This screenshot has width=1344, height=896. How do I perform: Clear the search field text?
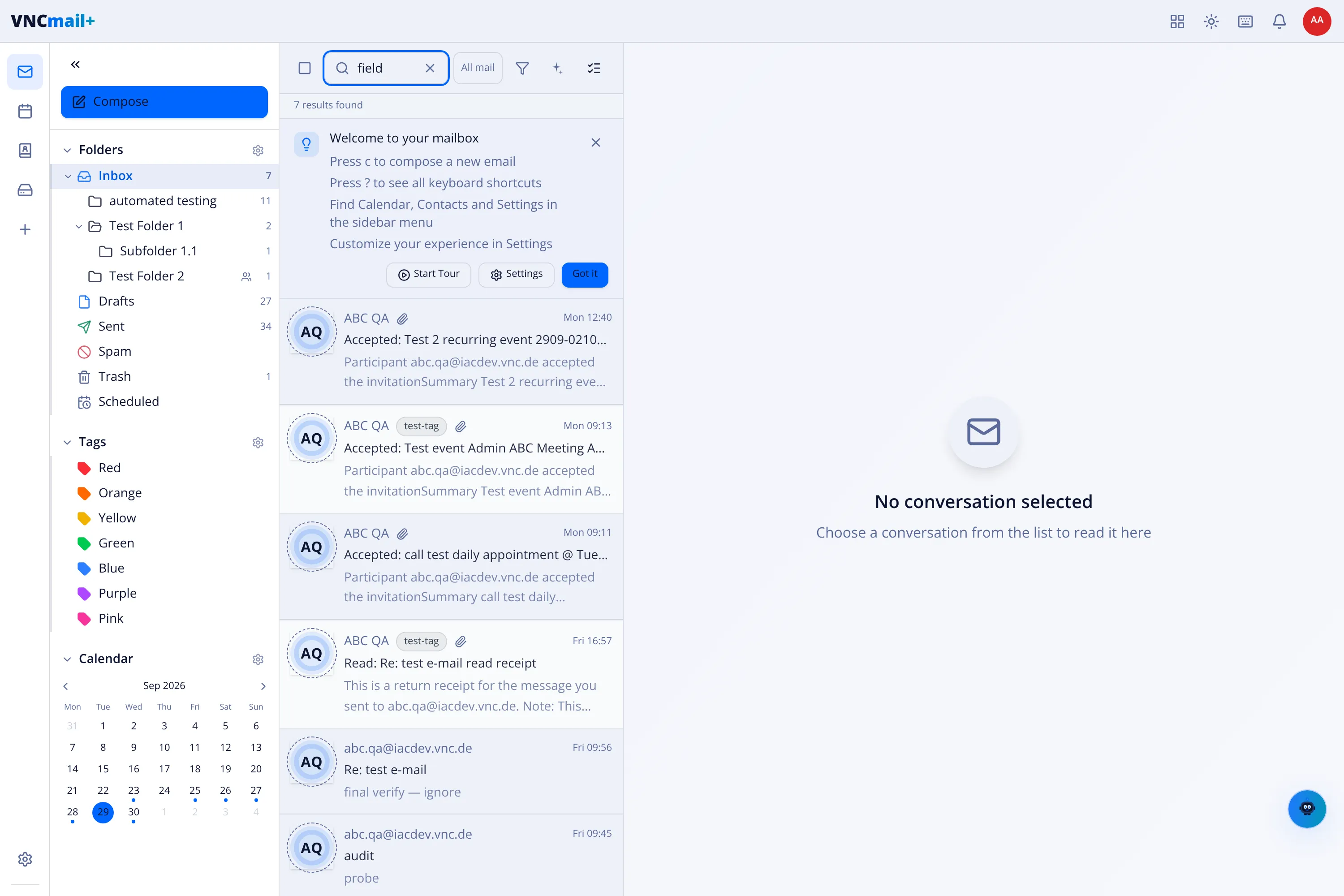coord(430,68)
